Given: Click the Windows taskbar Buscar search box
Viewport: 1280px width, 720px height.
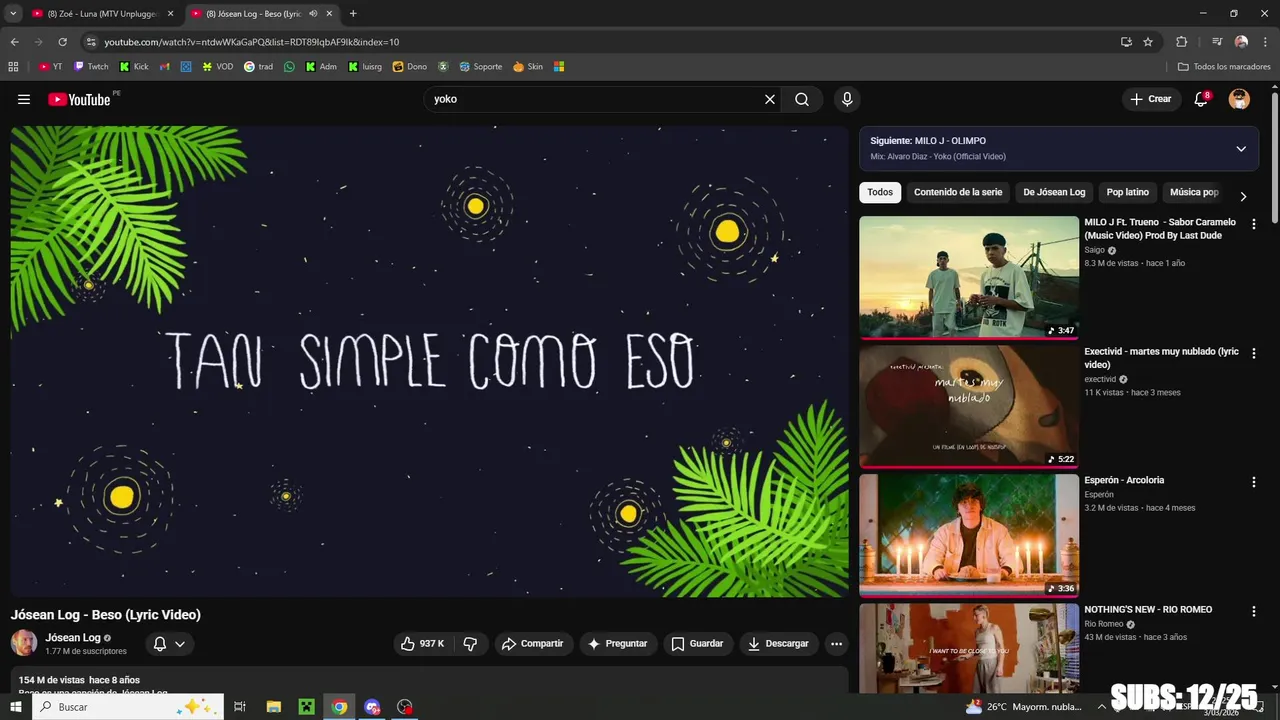Looking at the screenshot, I should [x=128, y=707].
